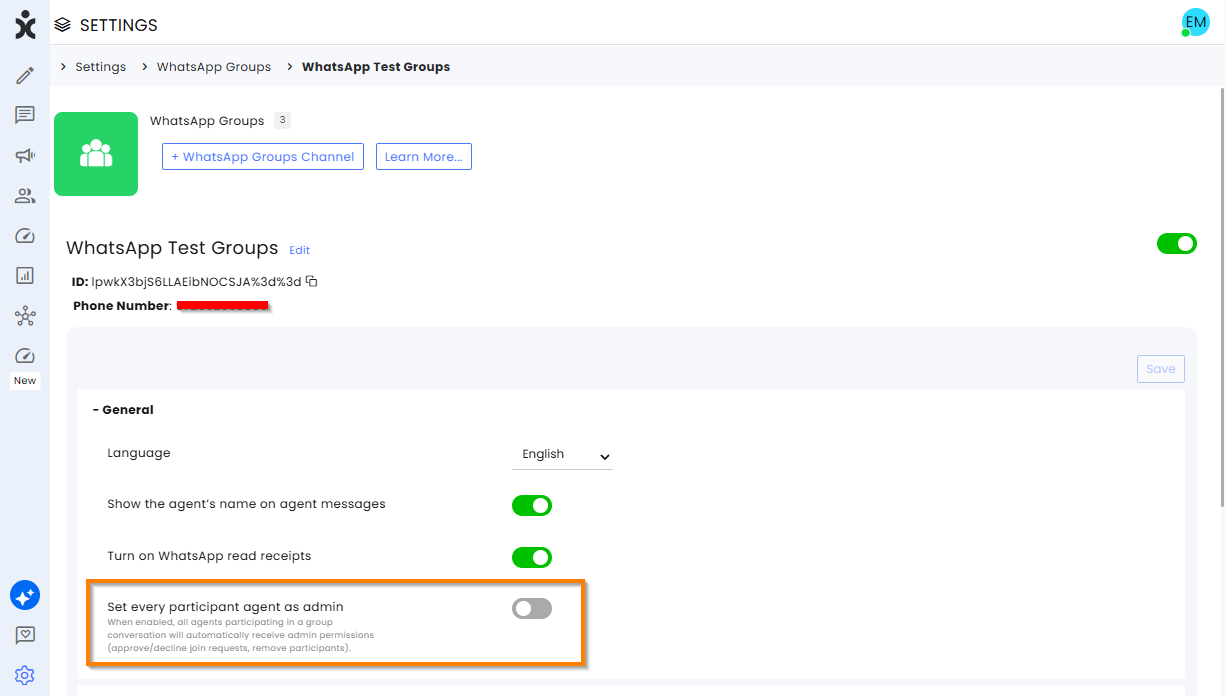Open the EM user avatar
This screenshot has width=1225, height=696.
(x=1195, y=22)
